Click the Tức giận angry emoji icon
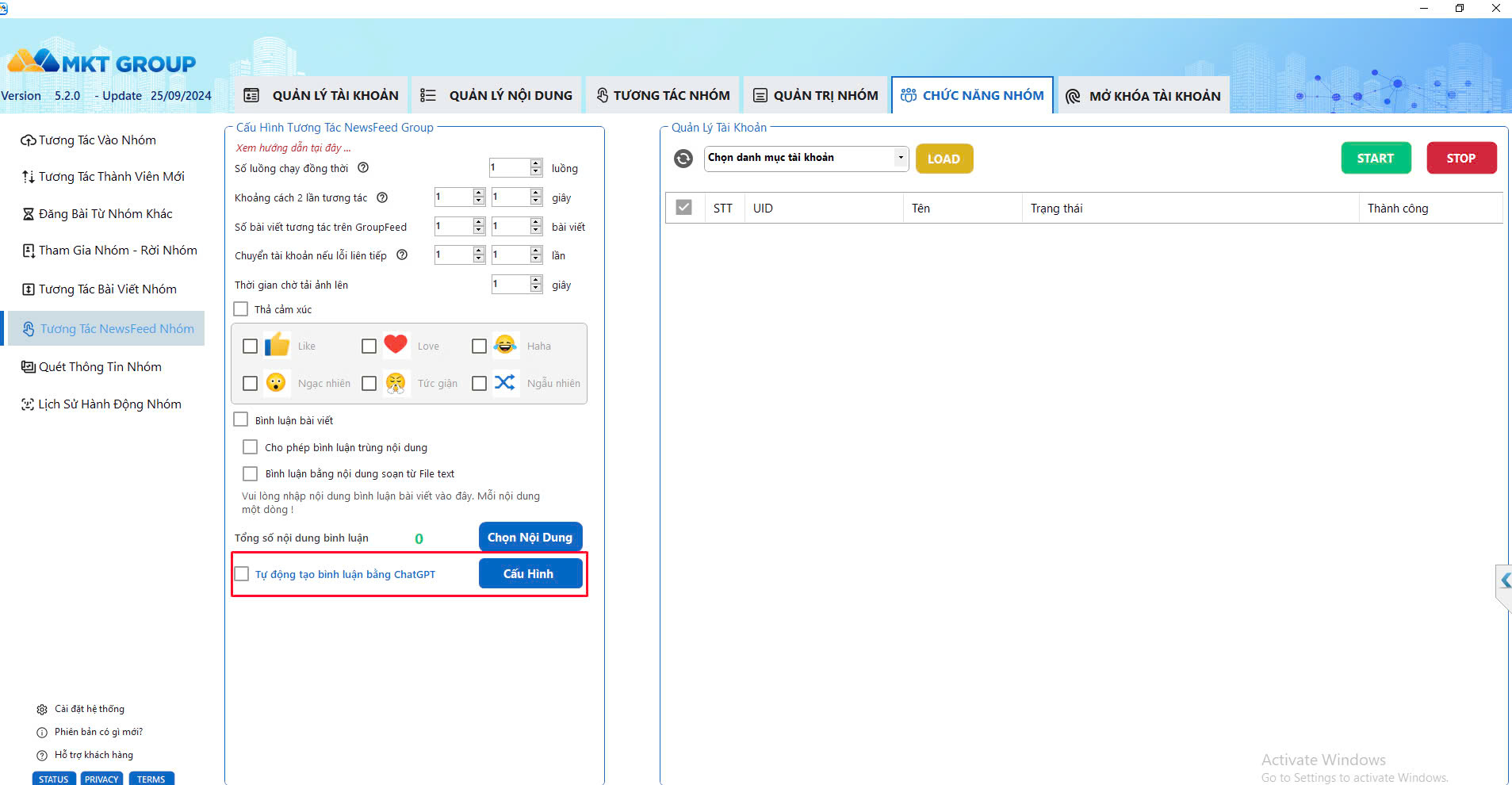This screenshot has width=1512, height=785. (396, 383)
